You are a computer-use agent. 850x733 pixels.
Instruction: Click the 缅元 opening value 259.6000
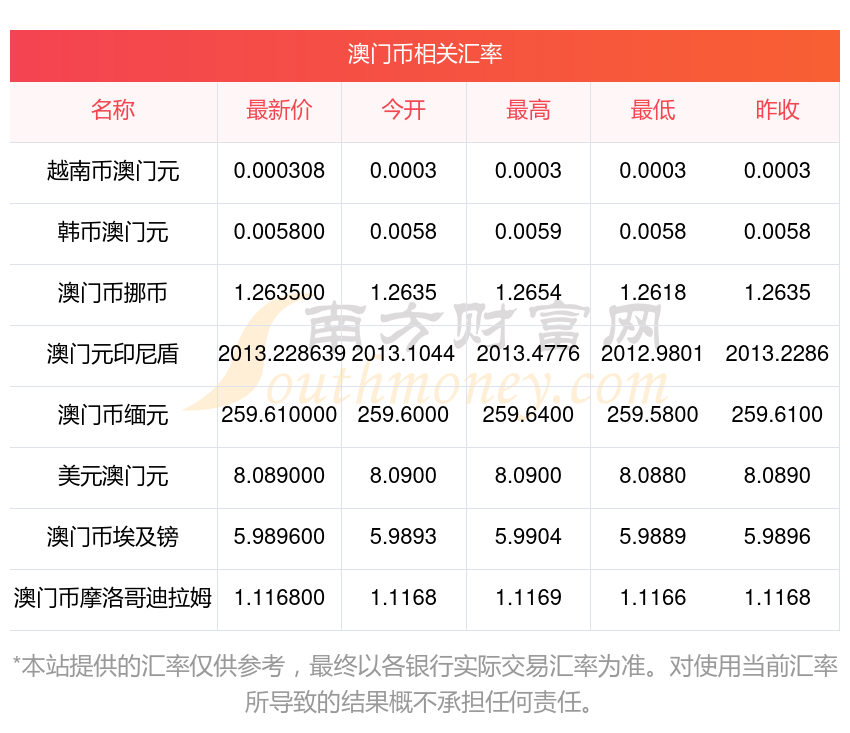point(403,415)
